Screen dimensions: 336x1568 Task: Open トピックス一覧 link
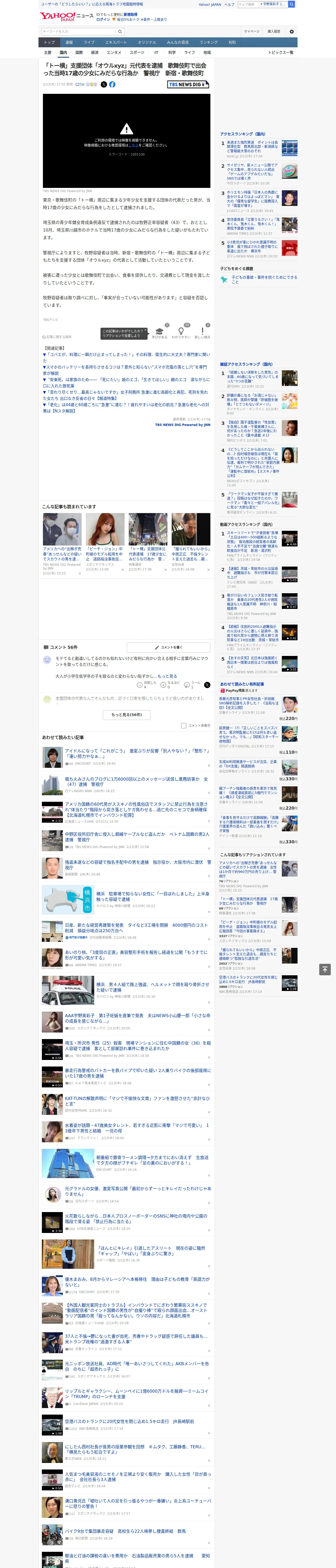click(x=281, y=52)
